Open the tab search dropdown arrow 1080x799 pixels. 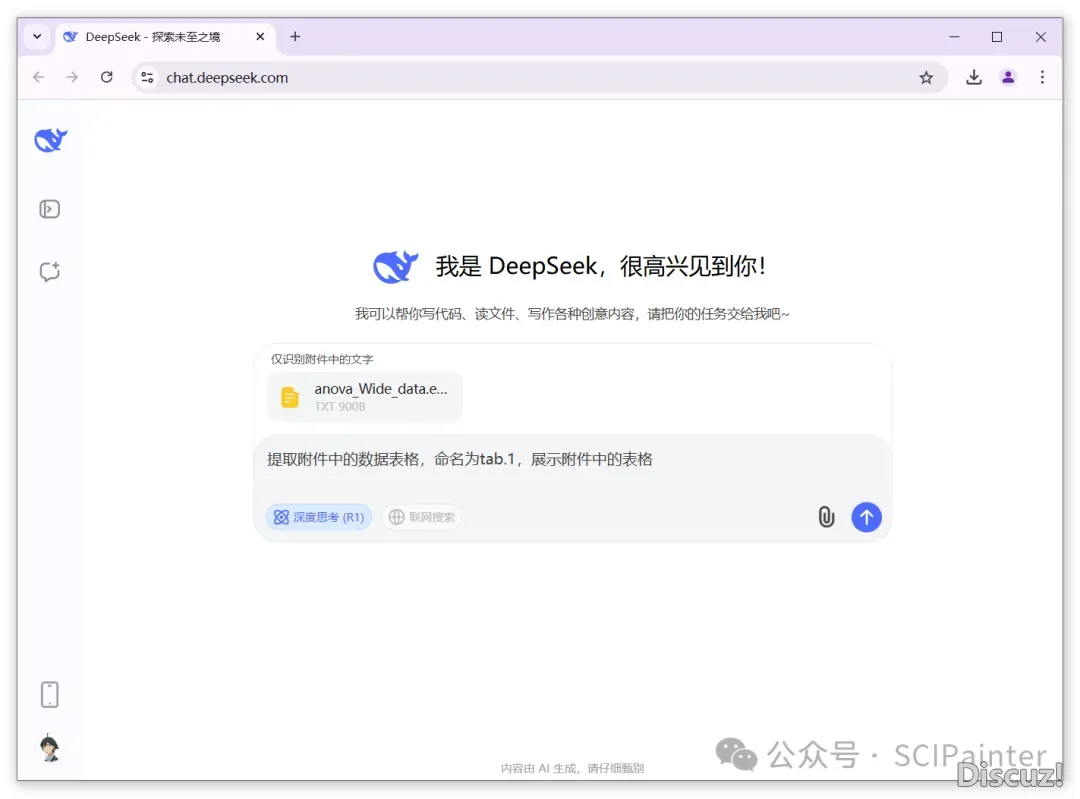click(37, 37)
